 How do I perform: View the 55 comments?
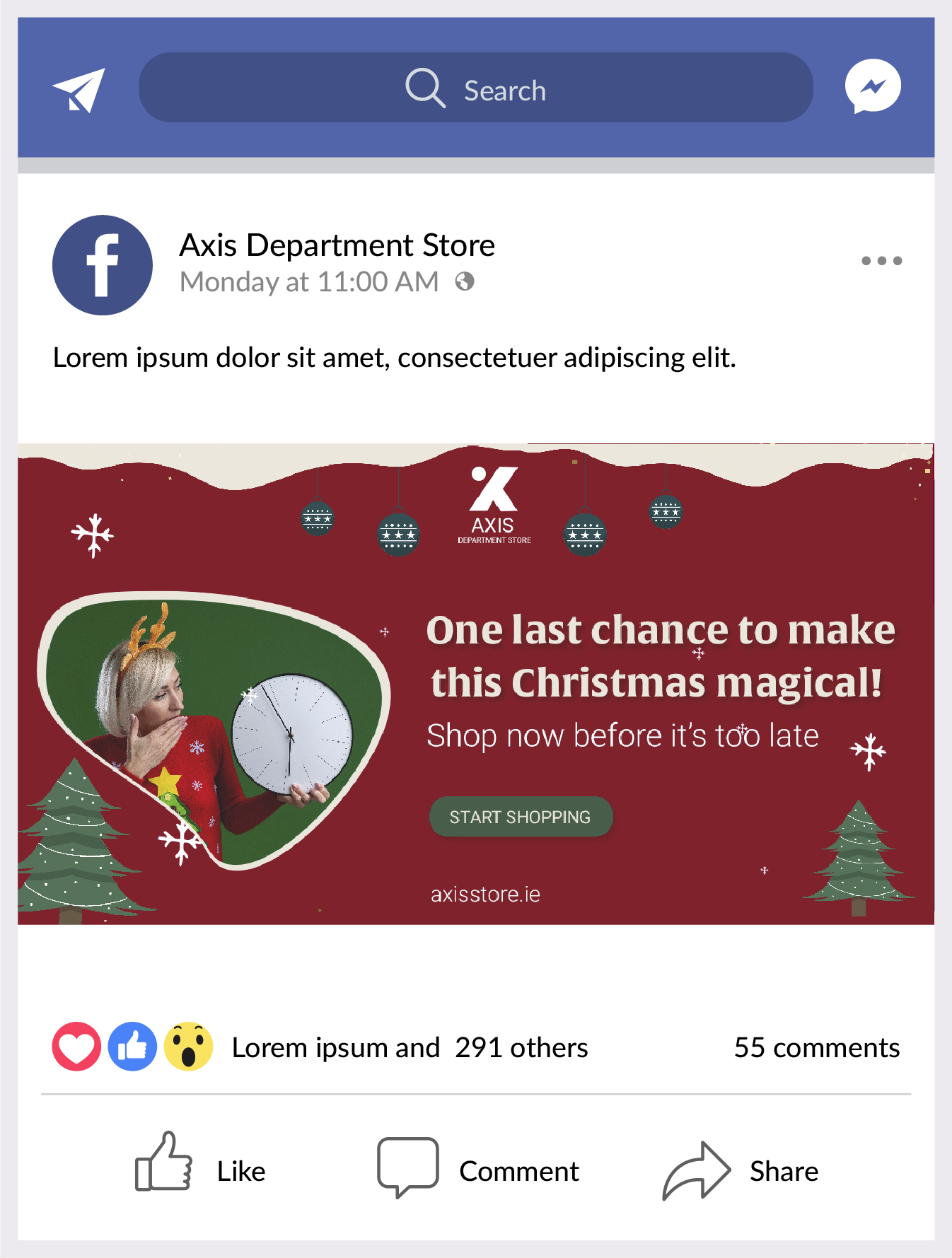tap(817, 1047)
